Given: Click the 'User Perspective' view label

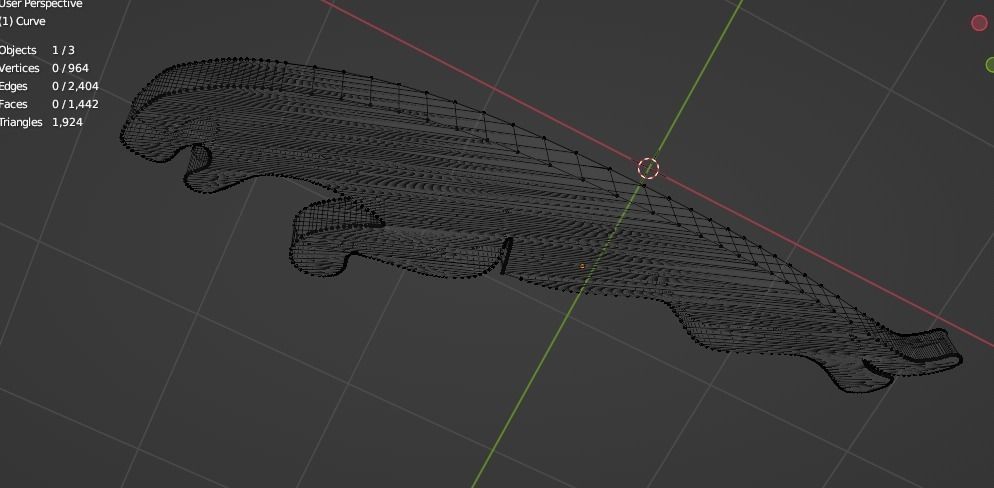Looking at the screenshot, I should [41, 4].
